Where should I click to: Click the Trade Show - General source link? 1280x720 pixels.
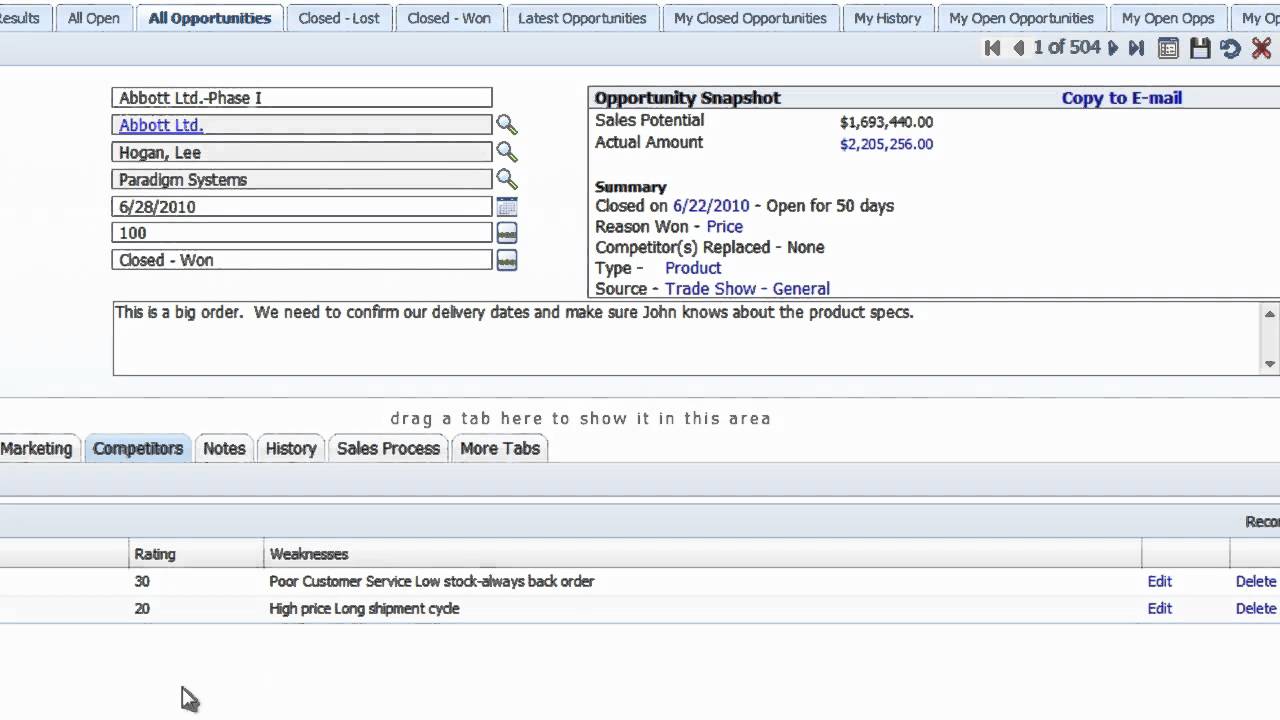pyautogui.click(x=747, y=289)
